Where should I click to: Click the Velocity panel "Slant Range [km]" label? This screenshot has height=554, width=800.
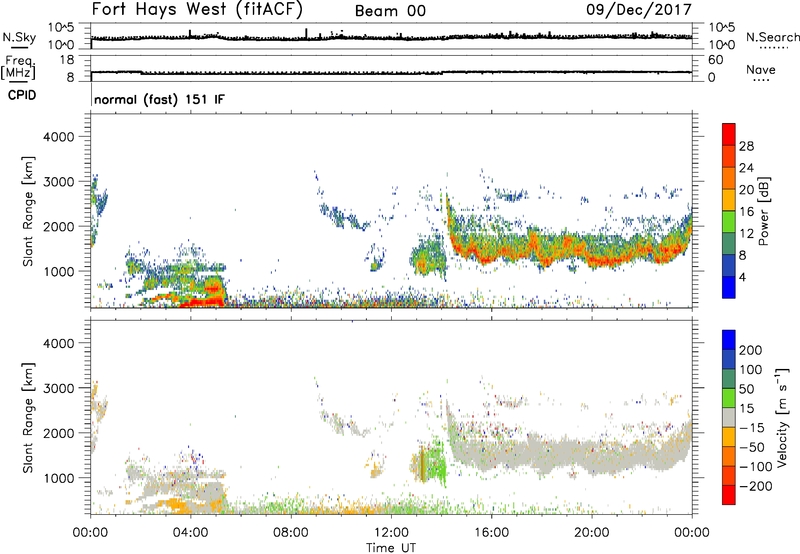28,418
